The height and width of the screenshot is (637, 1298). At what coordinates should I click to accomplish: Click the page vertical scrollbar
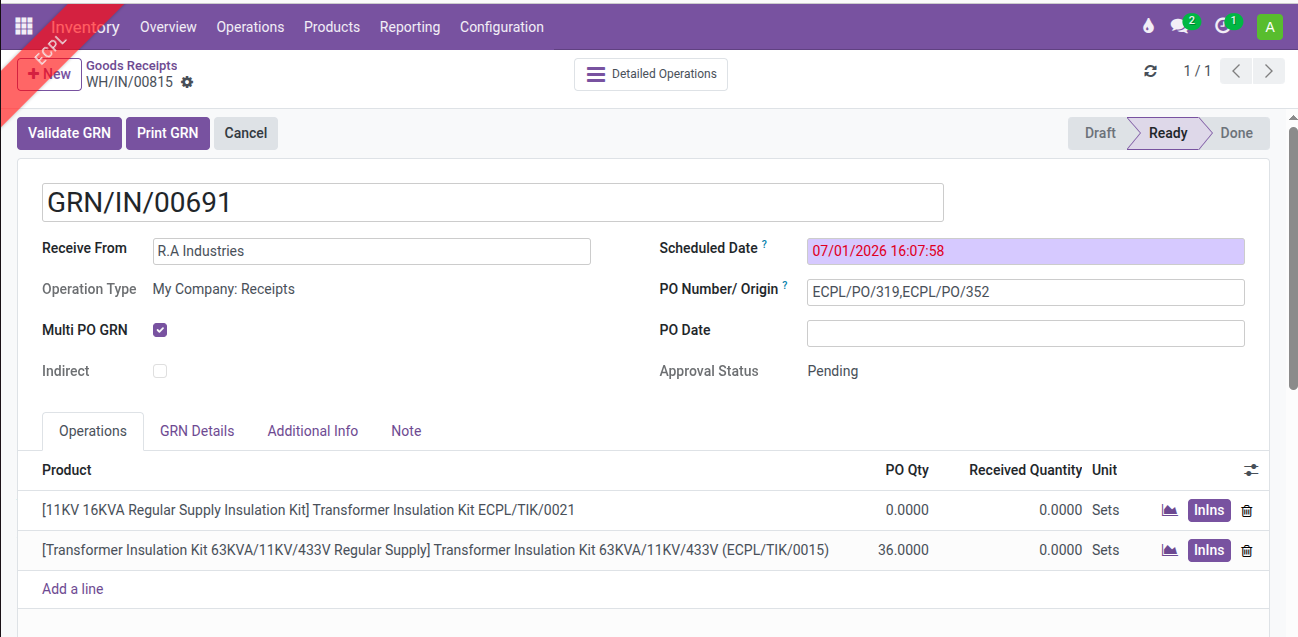pos(1292,260)
